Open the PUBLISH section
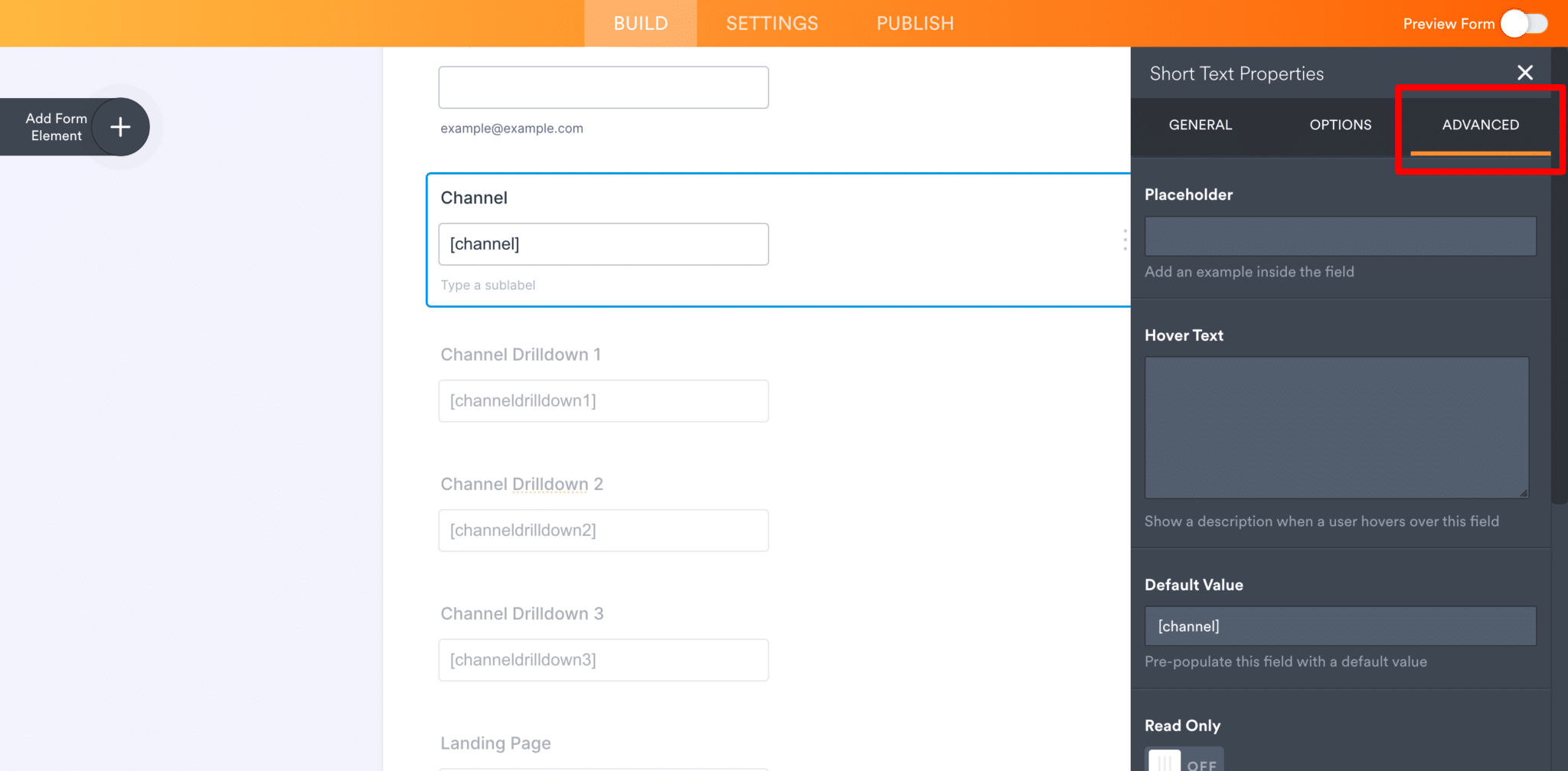 pos(915,23)
